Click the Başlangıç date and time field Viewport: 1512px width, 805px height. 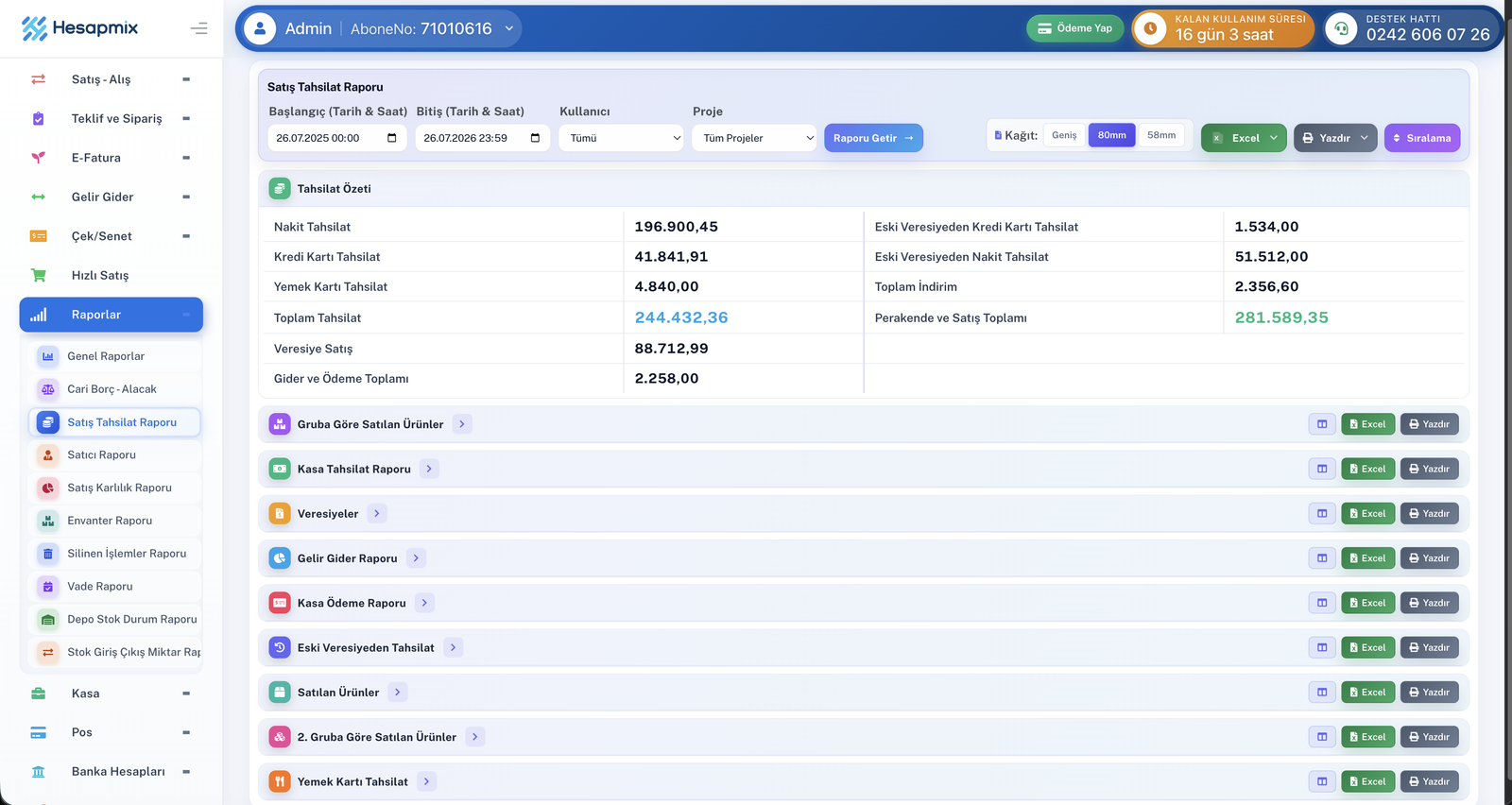337,138
